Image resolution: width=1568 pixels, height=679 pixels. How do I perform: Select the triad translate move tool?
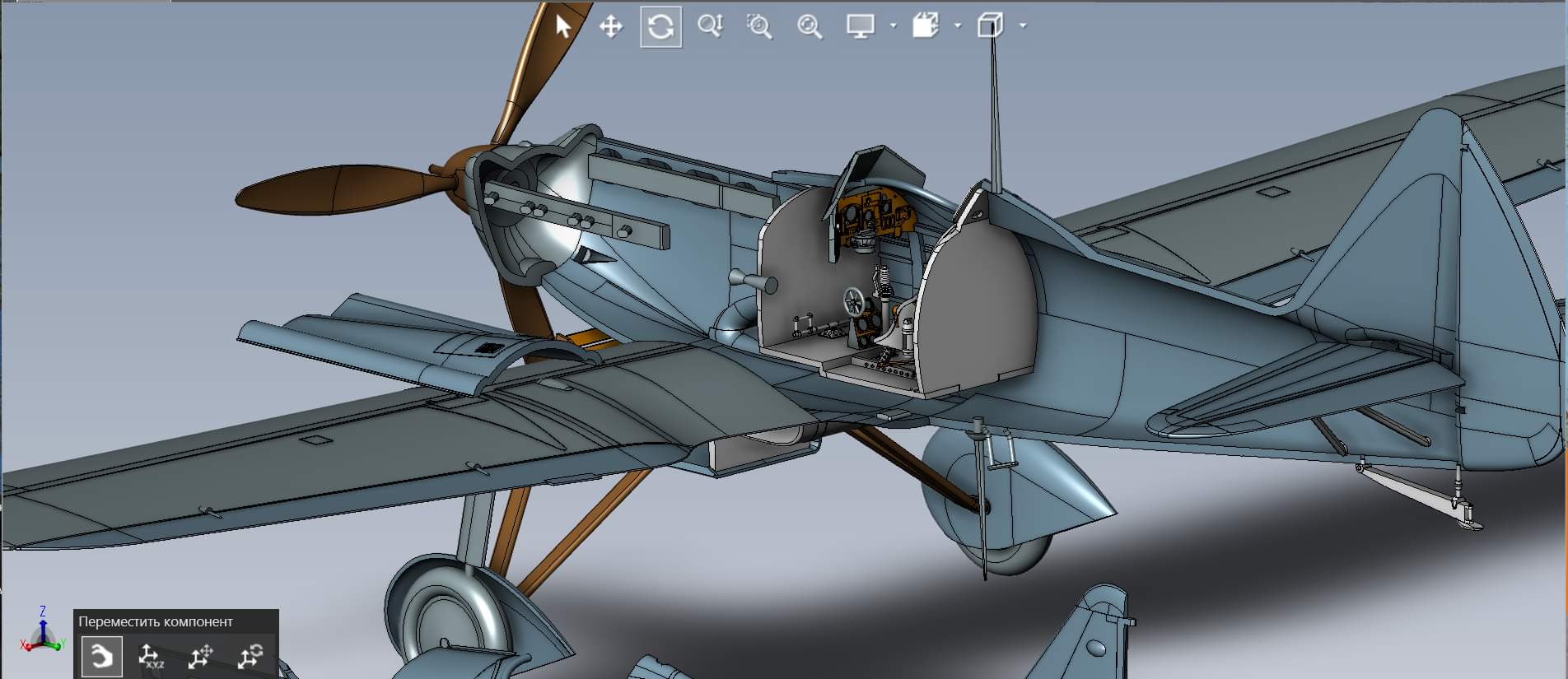(200, 657)
